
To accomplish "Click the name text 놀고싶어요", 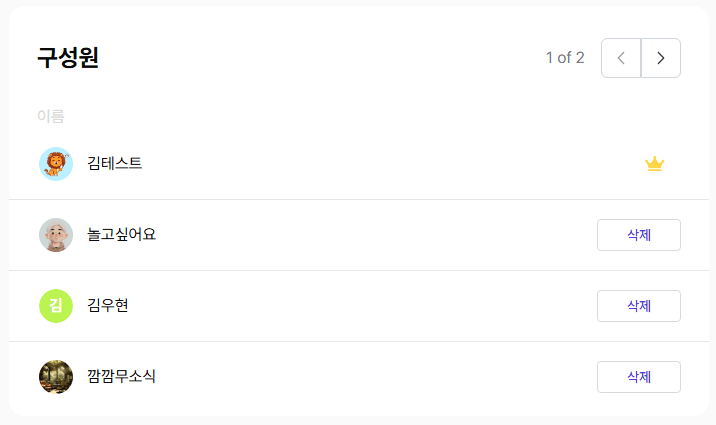I will [122, 235].
